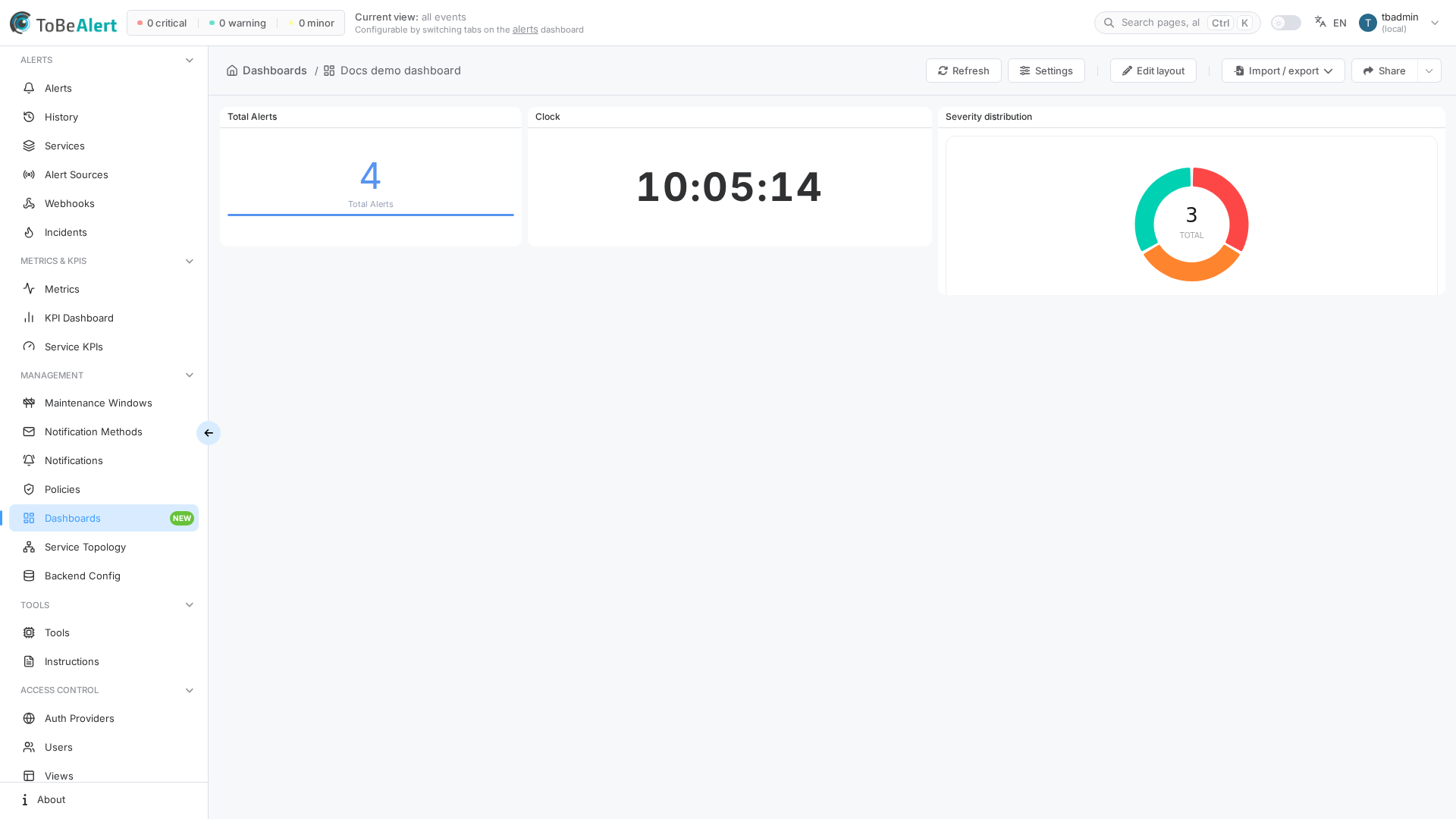Open Alert Sources via the broadcast icon

(29, 174)
